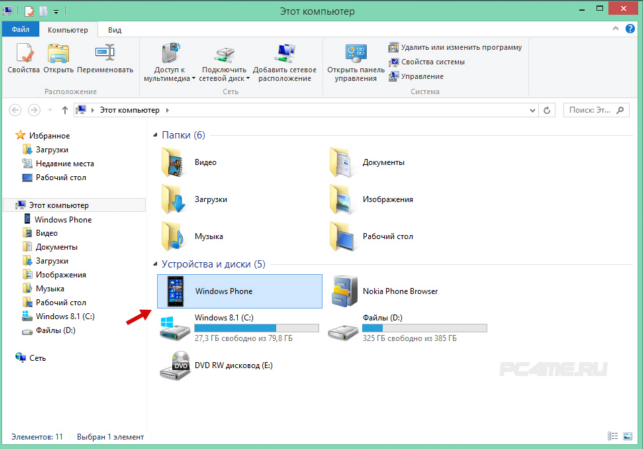Select Сеть in the navigation pane

tap(31, 358)
